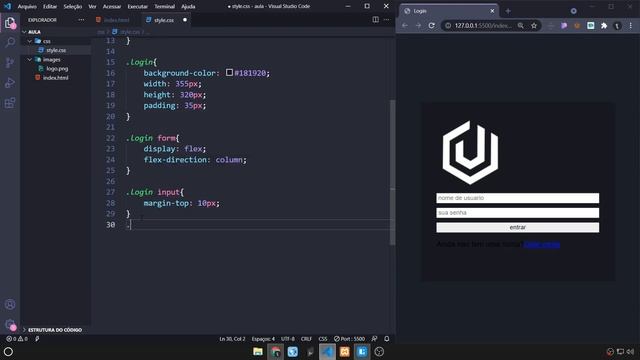The width and height of the screenshot is (640, 360).
Task: Open the Seleção menu
Action: click(73, 7)
